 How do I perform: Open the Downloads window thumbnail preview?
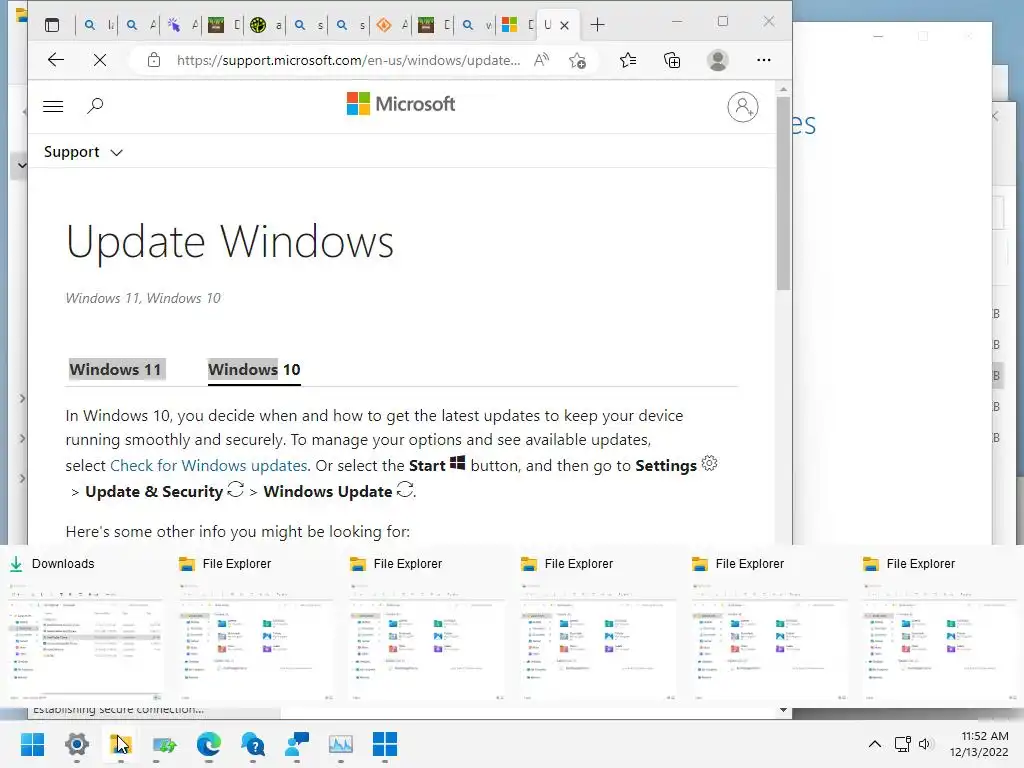click(x=85, y=640)
